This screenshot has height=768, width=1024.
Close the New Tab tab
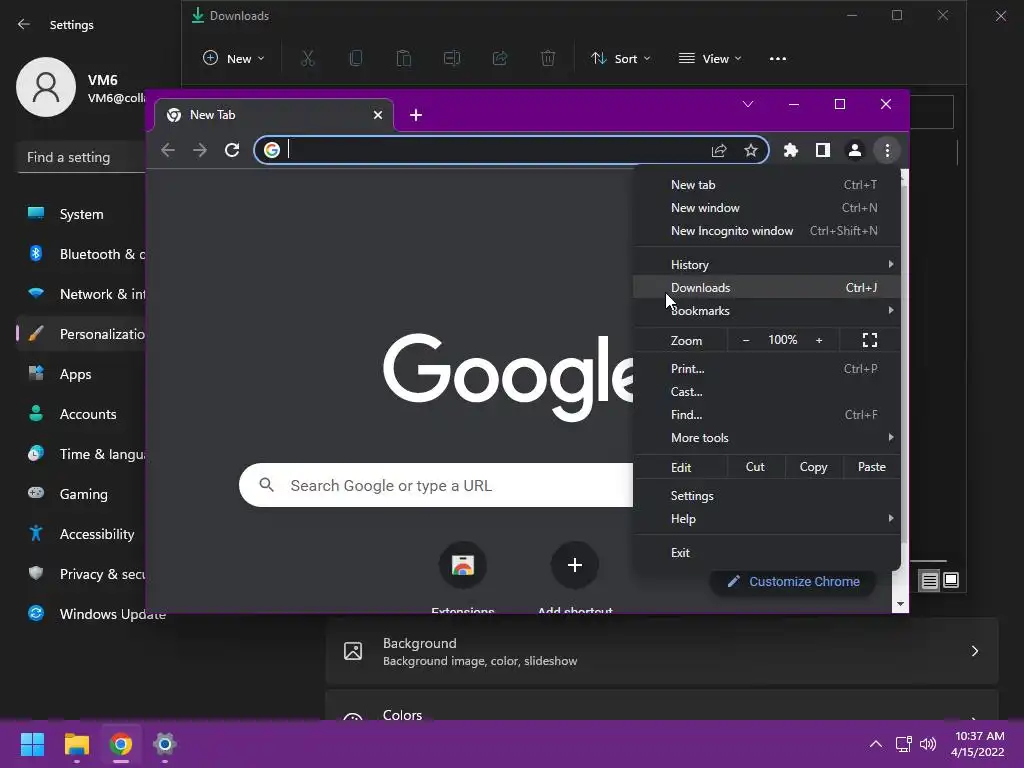tap(377, 115)
